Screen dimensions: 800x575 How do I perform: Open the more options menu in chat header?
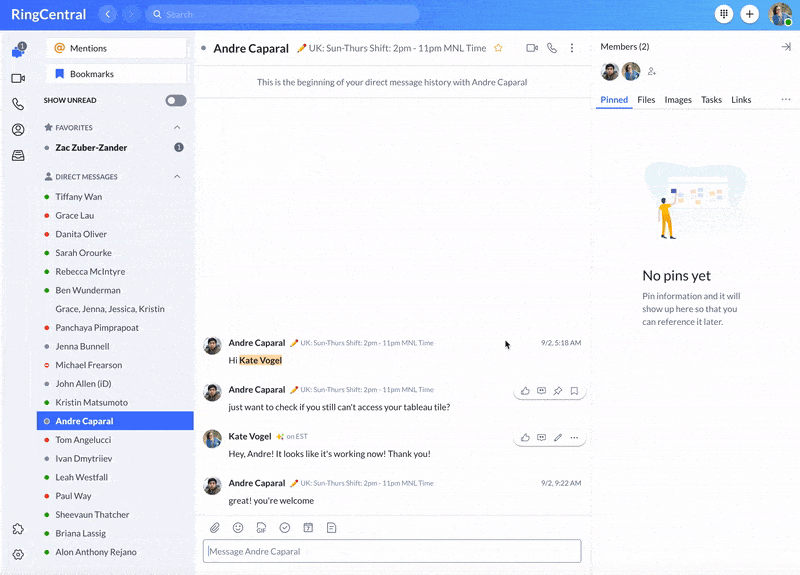pos(572,48)
